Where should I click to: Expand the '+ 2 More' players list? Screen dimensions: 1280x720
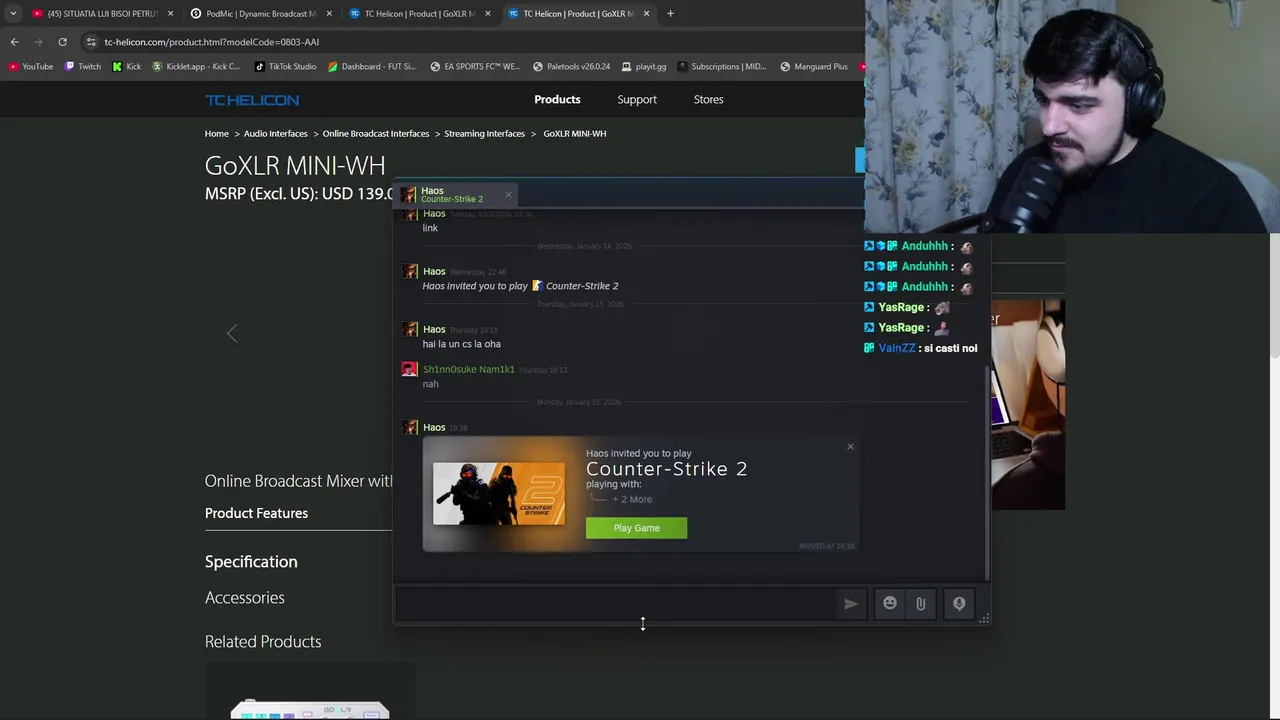coord(632,499)
